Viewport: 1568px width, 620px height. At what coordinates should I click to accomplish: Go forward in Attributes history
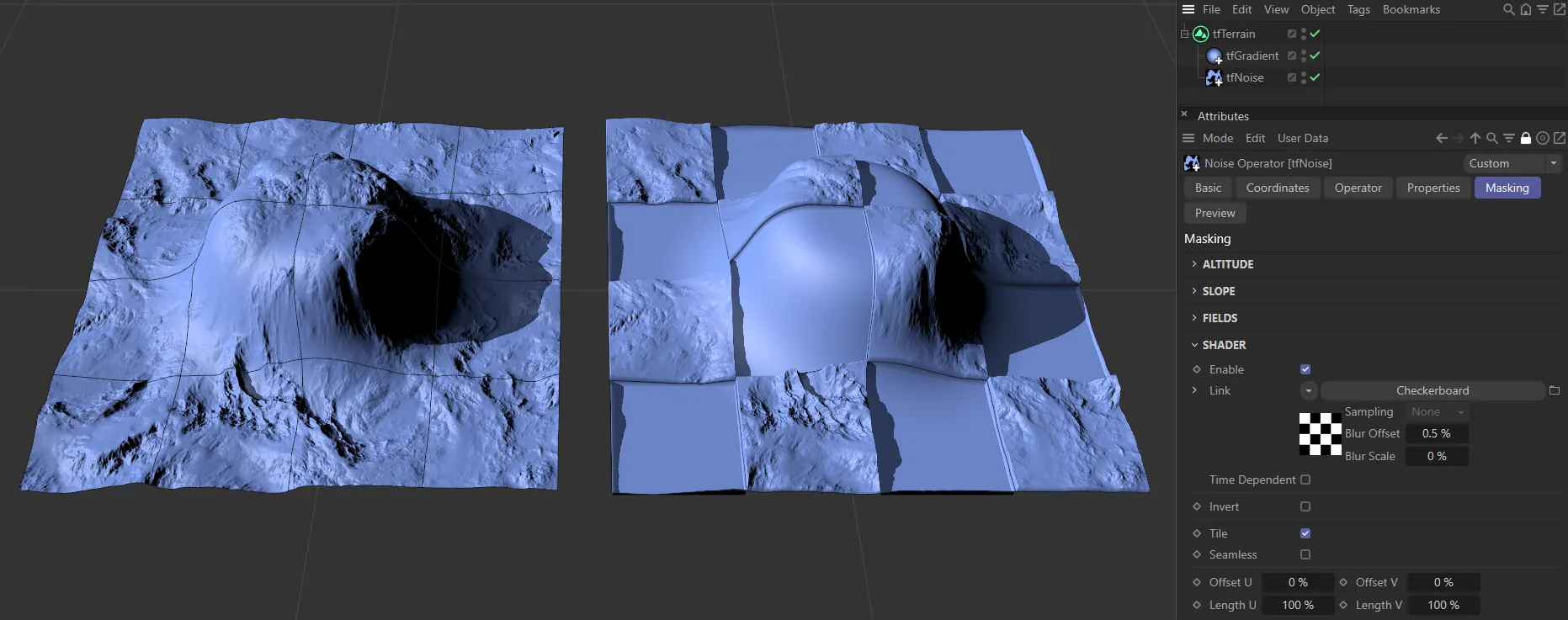pos(1459,138)
